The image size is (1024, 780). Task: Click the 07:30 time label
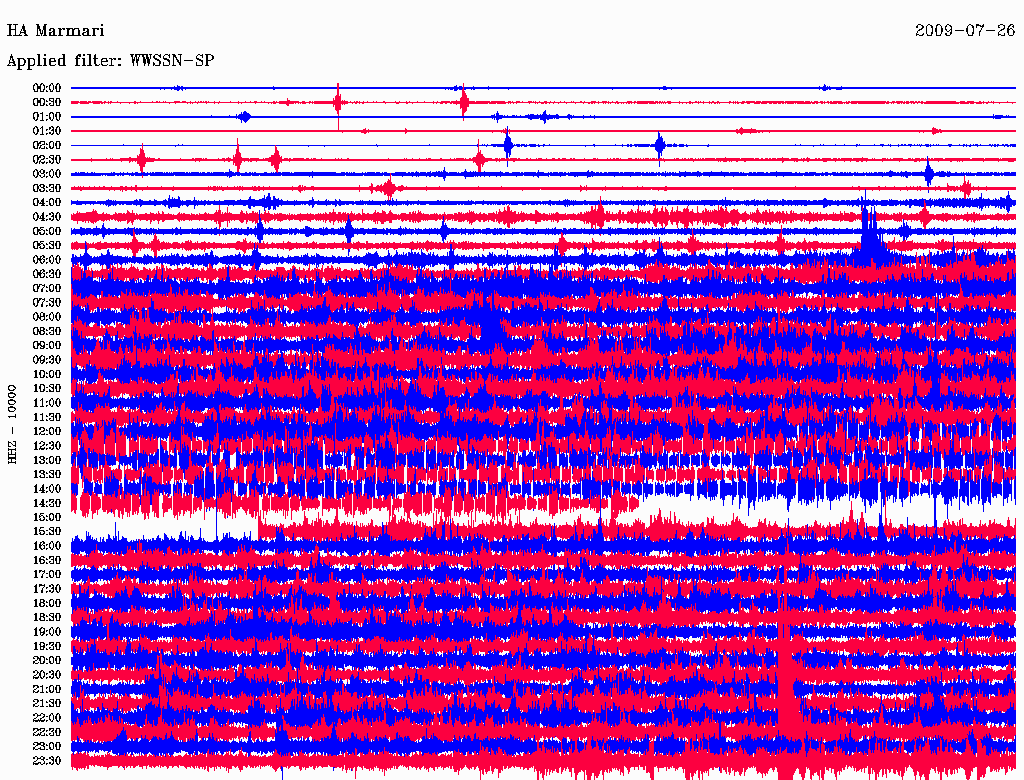coord(47,303)
